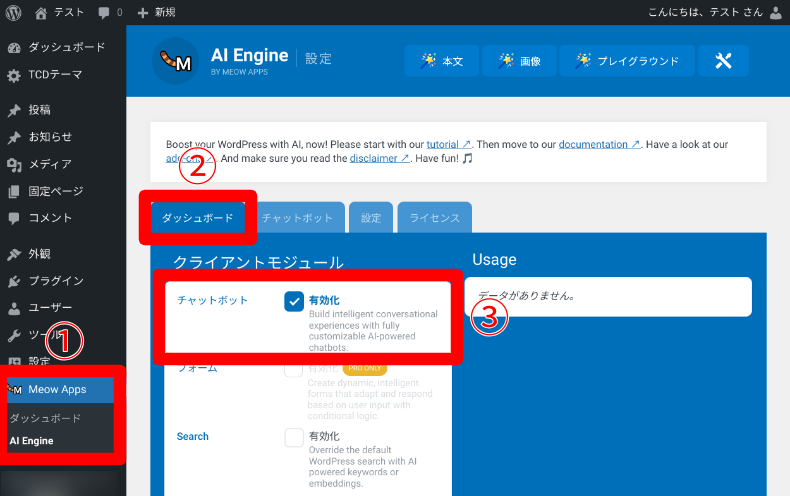790x496 pixels.
Task: Click the ツール wrench icon in sidebar
Action: (x=14, y=335)
